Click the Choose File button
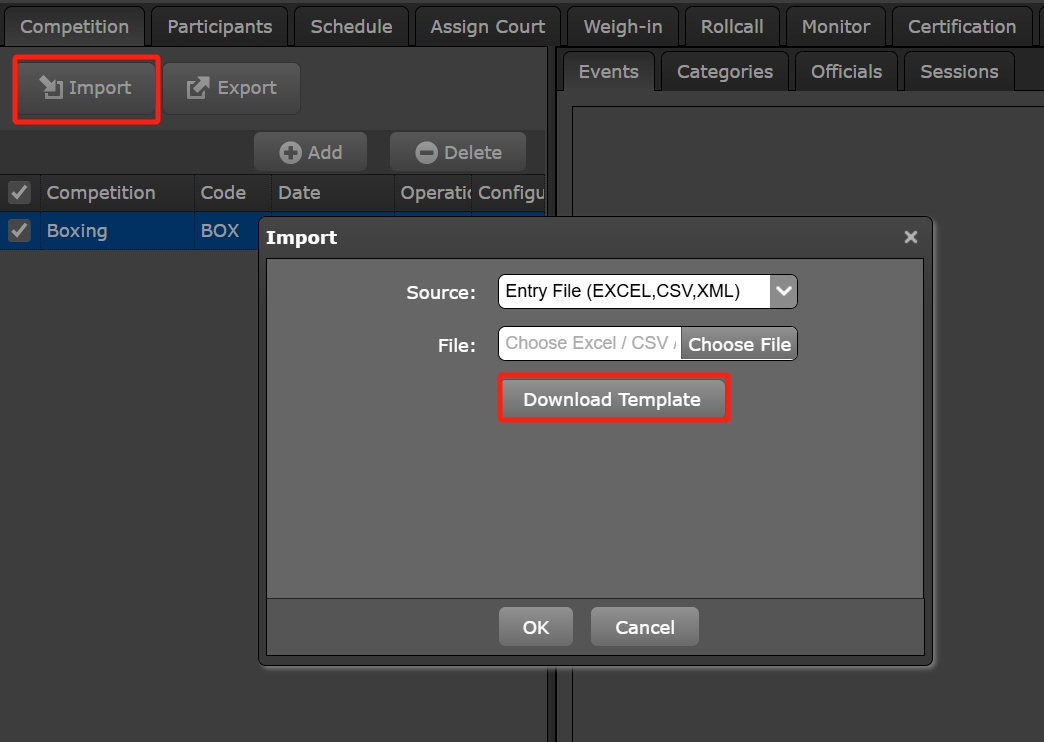Image resolution: width=1044 pixels, height=742 pixels. 739,344
